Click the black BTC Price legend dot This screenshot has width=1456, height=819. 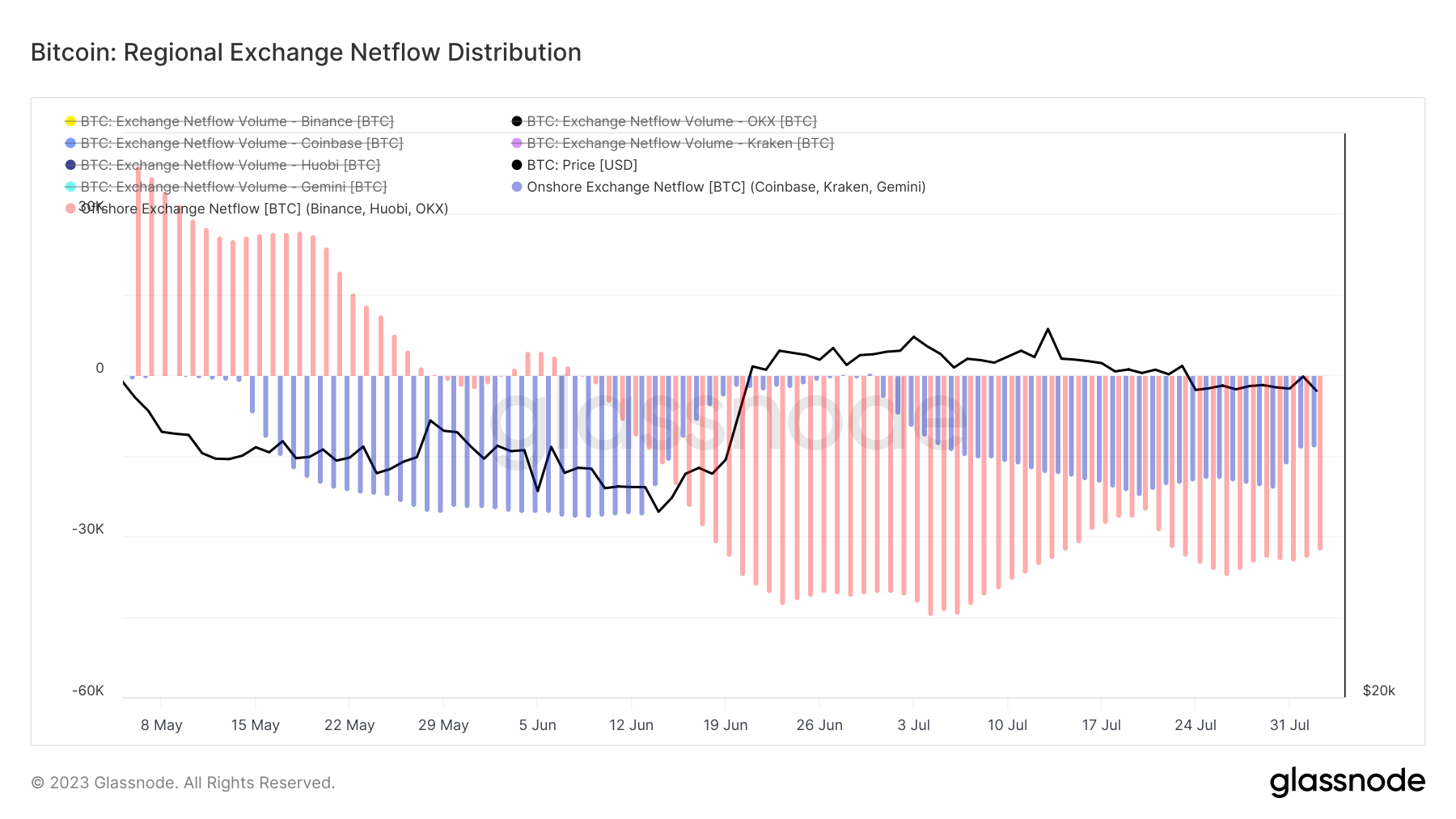point(517,165)
